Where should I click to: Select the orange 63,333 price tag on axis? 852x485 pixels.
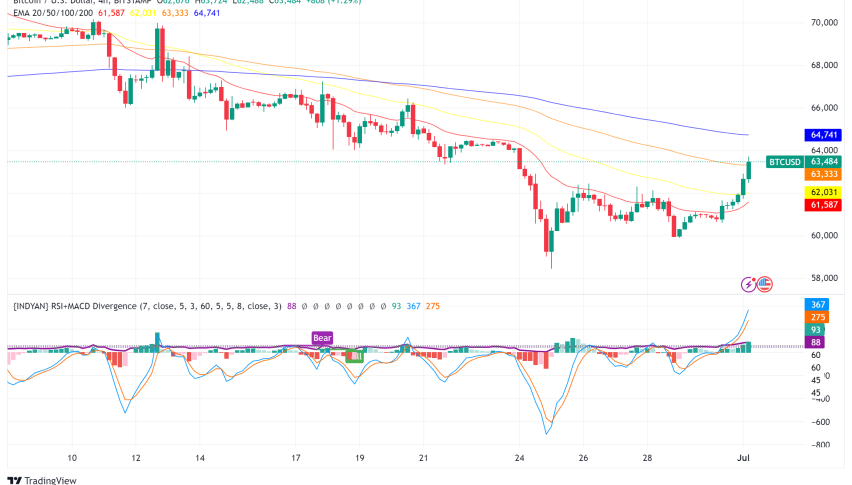[x=823, y=174]
